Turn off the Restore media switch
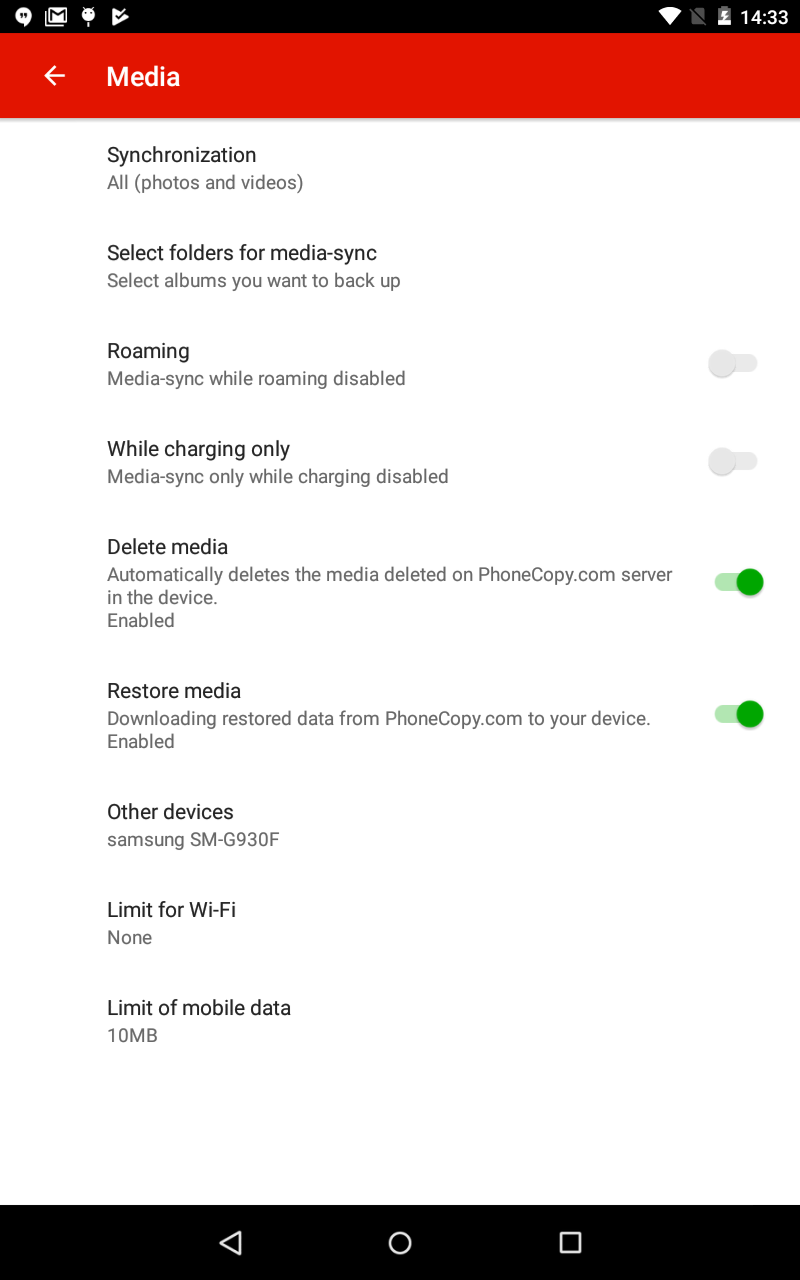Image resolution: width=800 pixels, height=1280 pixels. point(739,714)
